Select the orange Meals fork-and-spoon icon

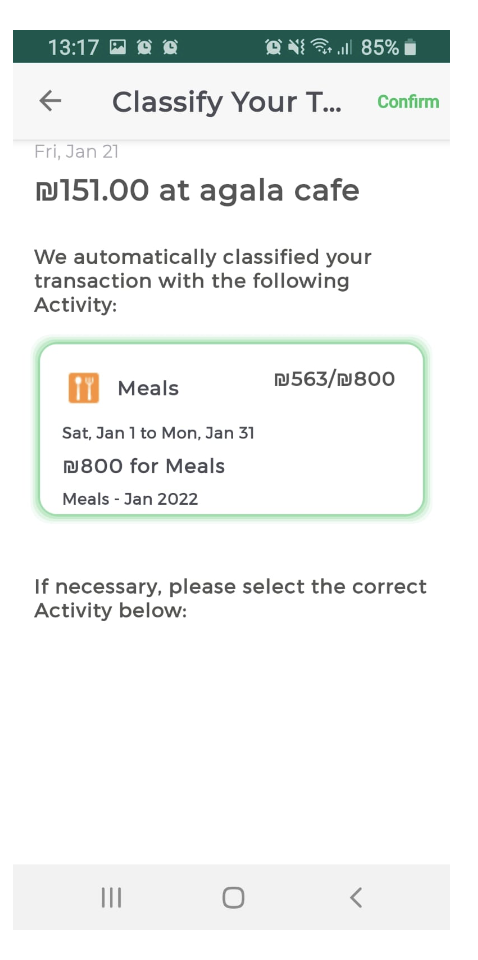point(84,388)
